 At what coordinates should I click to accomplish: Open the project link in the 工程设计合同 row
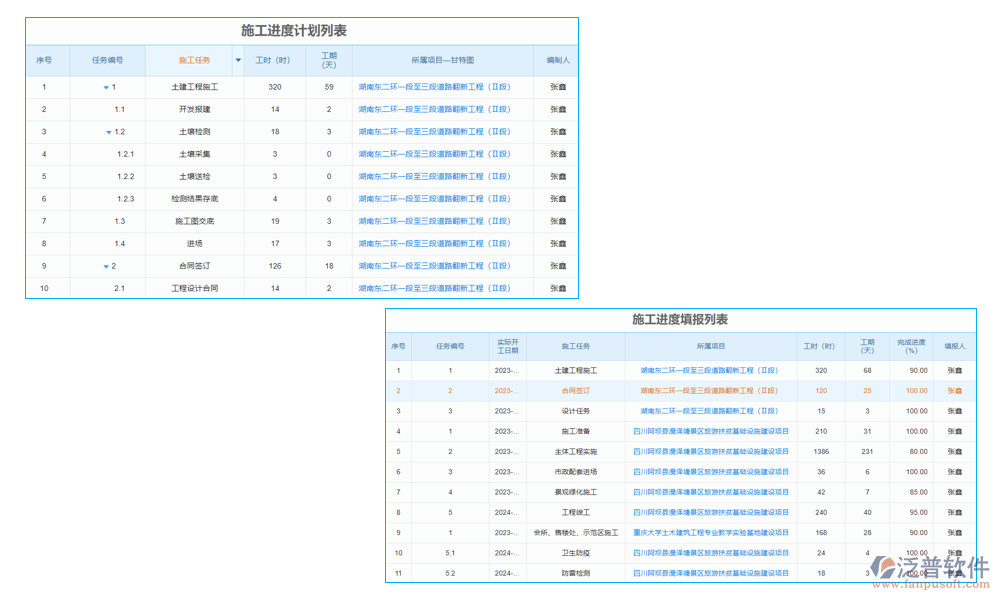click(434, 288)
